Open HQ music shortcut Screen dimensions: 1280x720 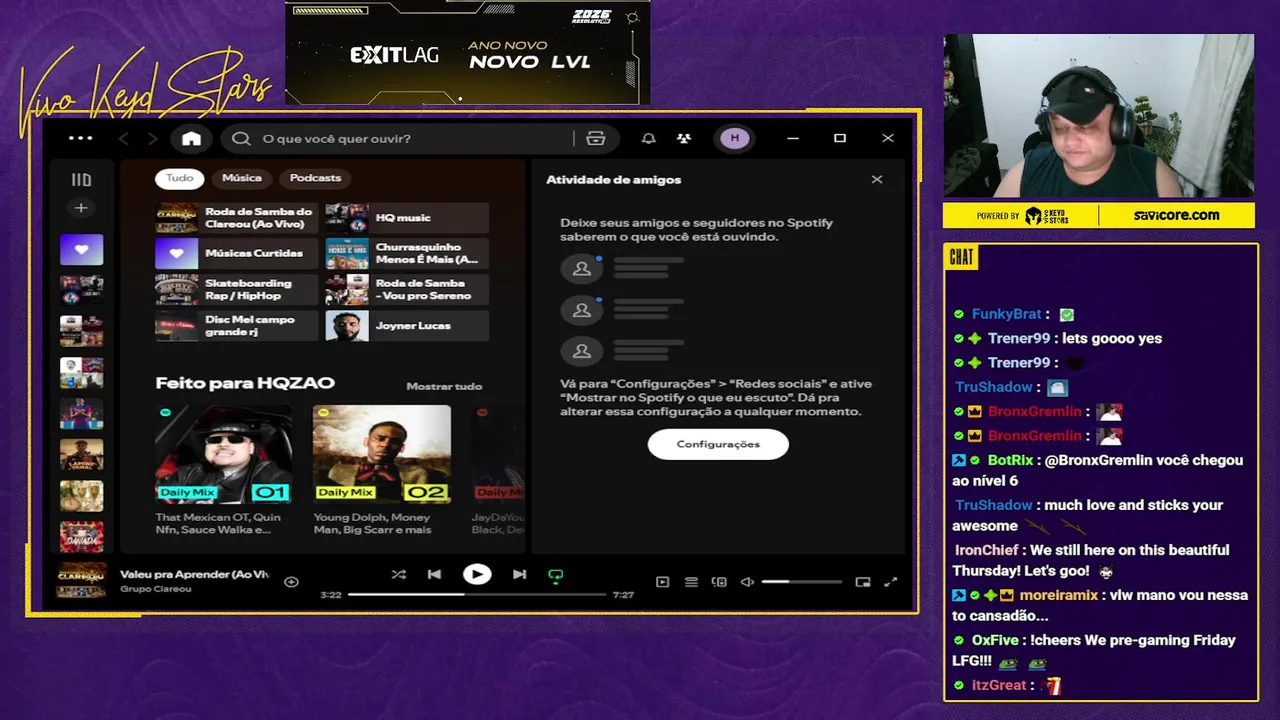[x=407, y=218]
